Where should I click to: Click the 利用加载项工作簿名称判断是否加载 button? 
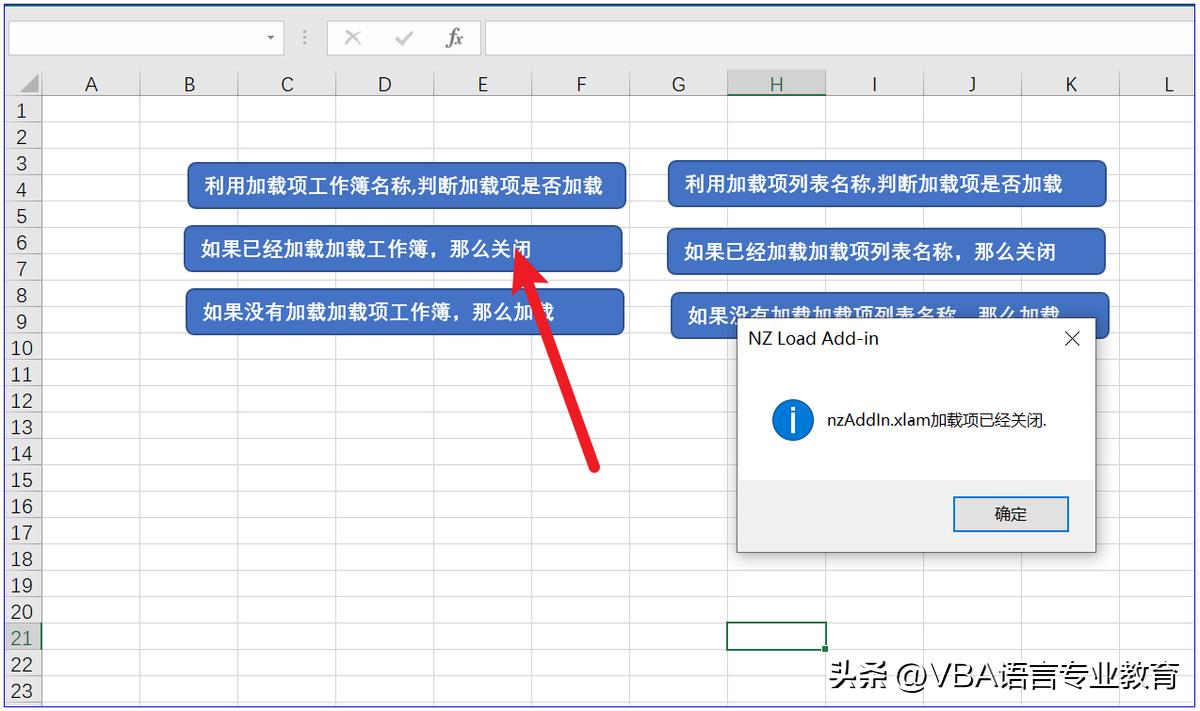(x=404, y=184)
